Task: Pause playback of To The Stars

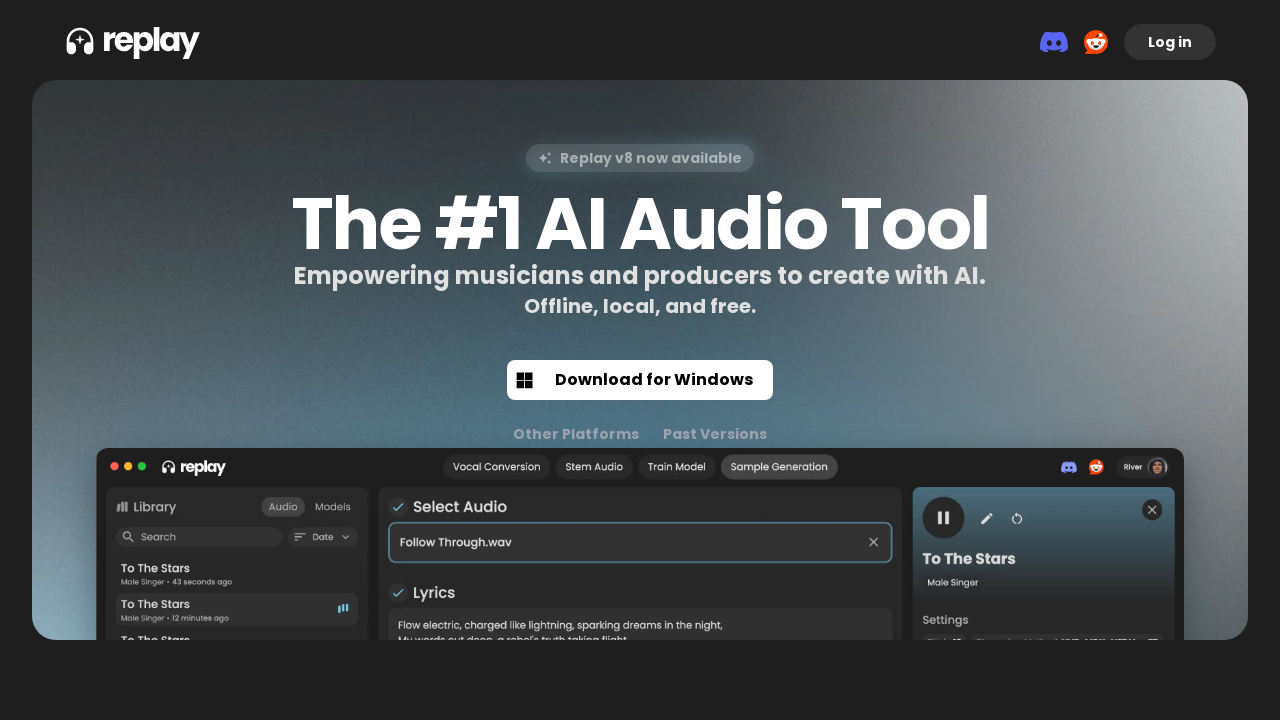Action: tap(943, 518)
